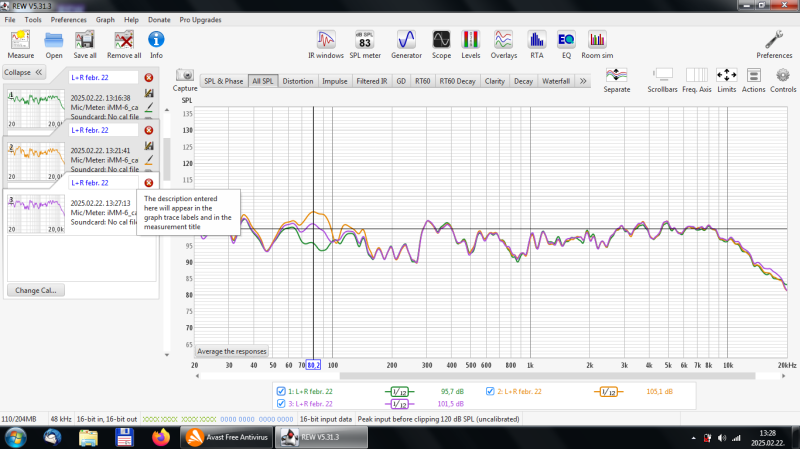
Task: Remove all measurements
Action: [124, 44]
